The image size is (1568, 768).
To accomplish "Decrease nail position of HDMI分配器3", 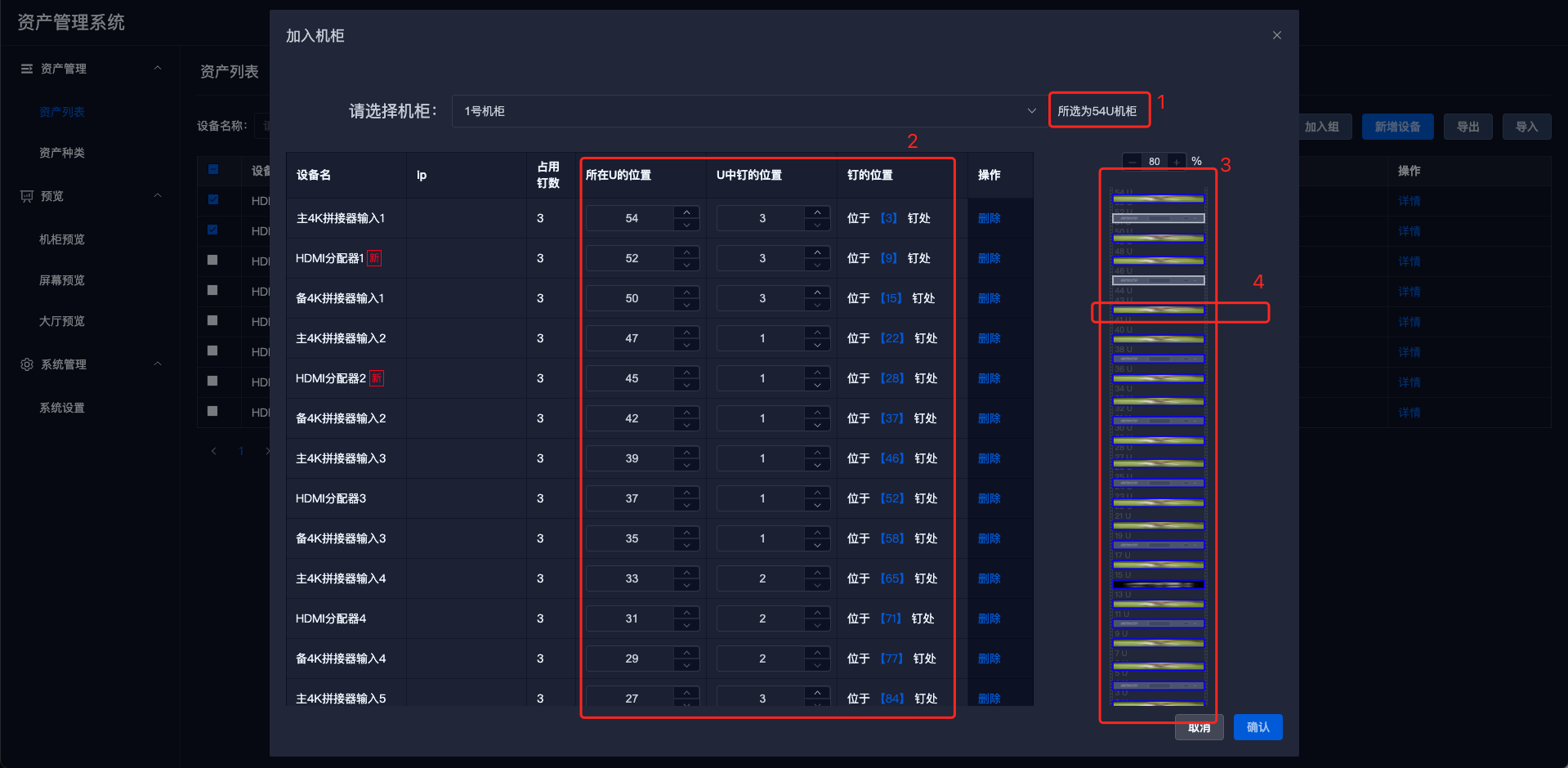I will pos(817,504).
